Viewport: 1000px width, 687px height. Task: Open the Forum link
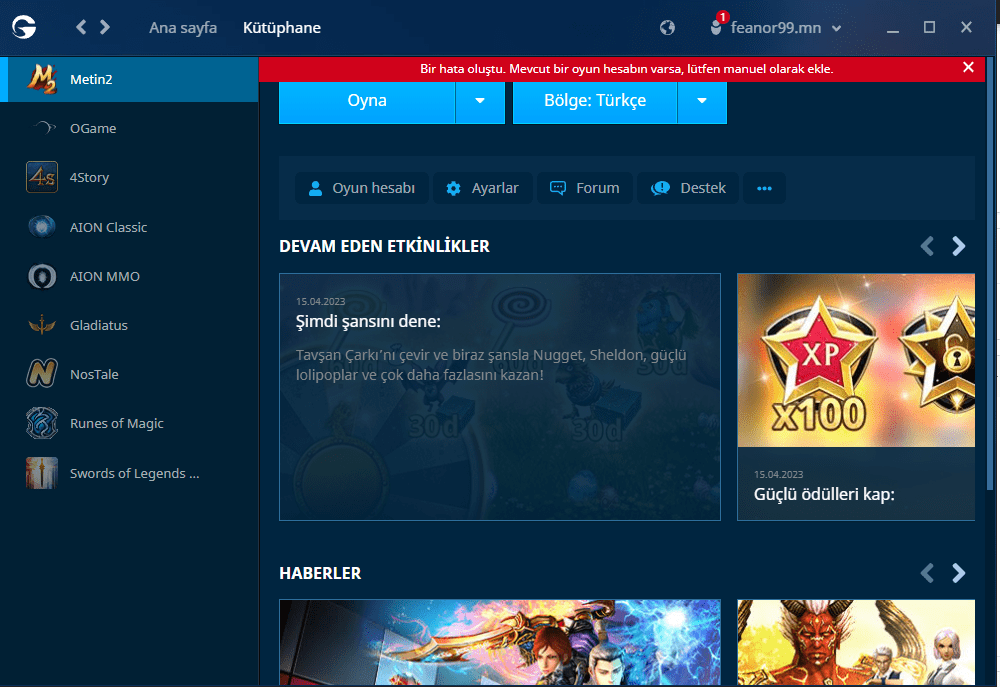tap(585, 188)
